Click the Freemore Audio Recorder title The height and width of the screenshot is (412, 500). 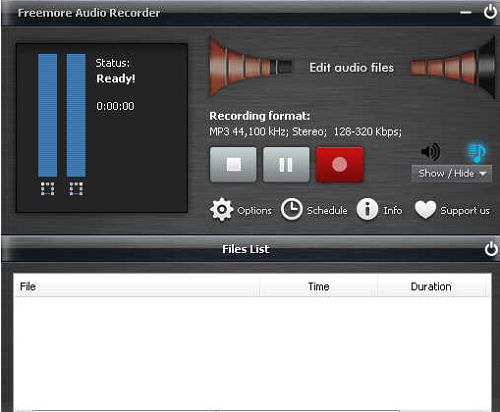[x=89, y=13]
